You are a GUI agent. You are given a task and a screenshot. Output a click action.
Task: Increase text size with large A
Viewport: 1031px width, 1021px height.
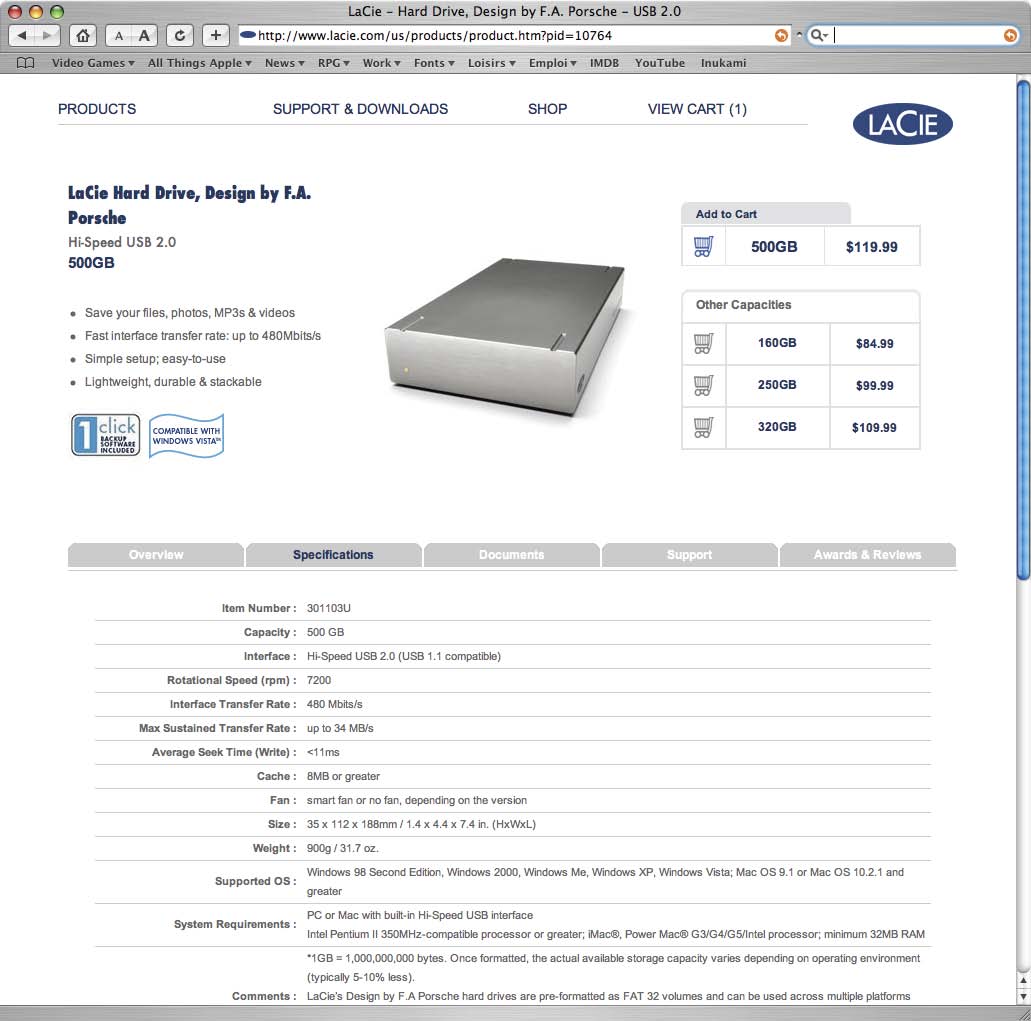[x=144, y=36]
